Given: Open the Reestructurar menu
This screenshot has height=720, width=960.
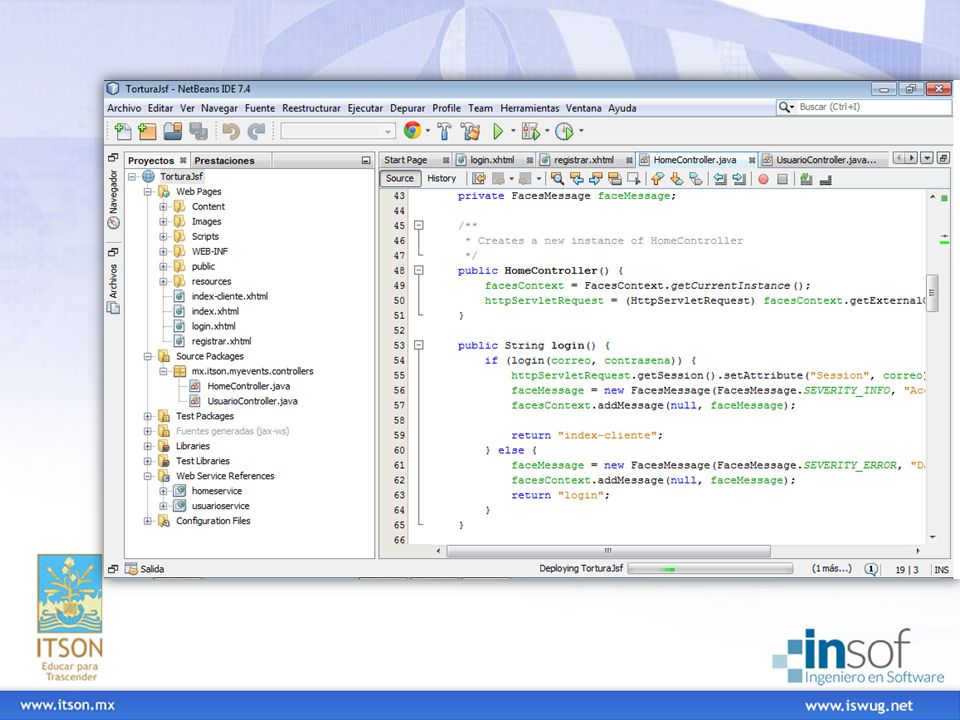Looking at the screenshot, I should click(x=311, y=108).
